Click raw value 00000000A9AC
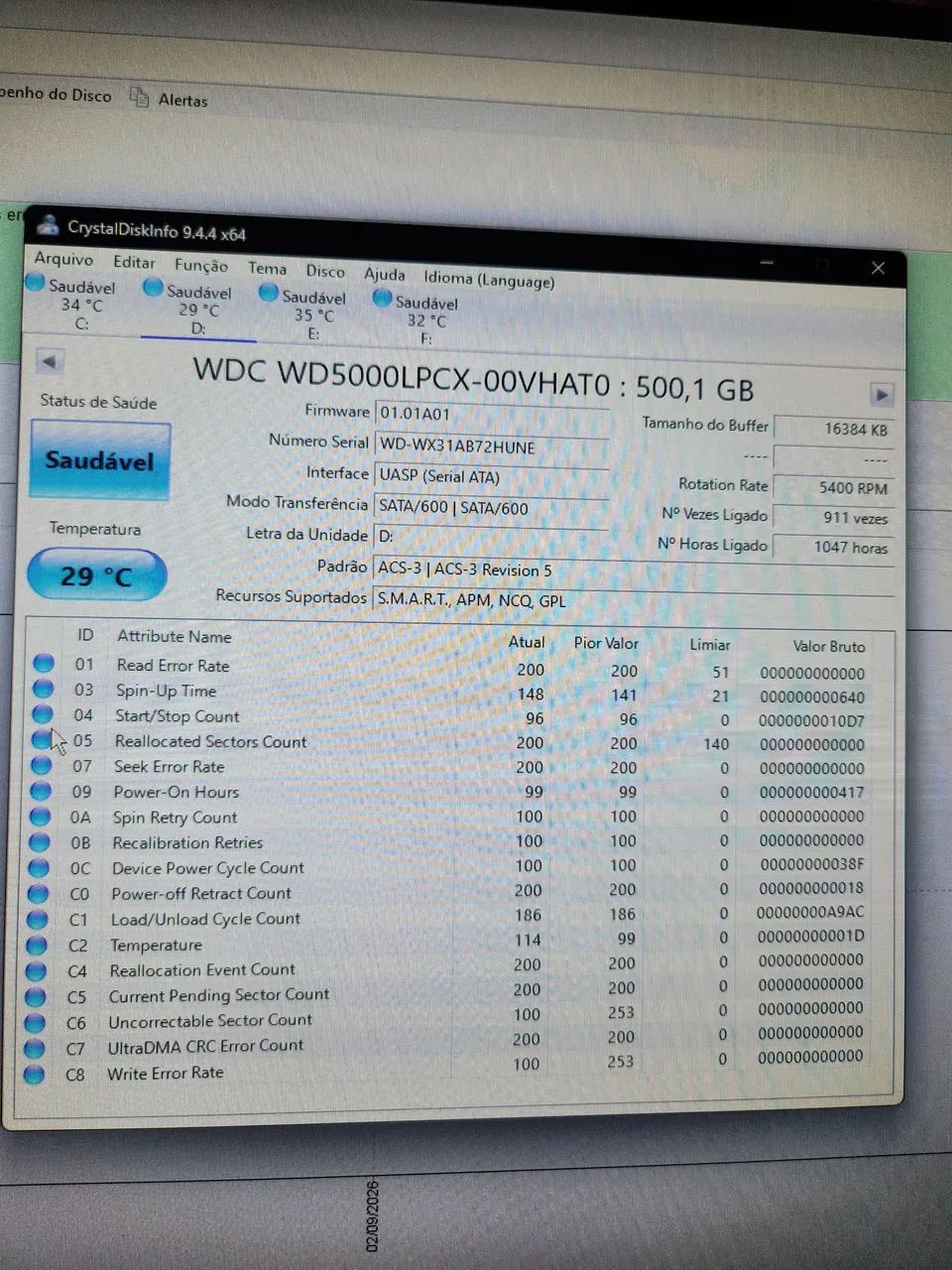952x1270 pixels. pyautogui.click(x=810, y=912)
